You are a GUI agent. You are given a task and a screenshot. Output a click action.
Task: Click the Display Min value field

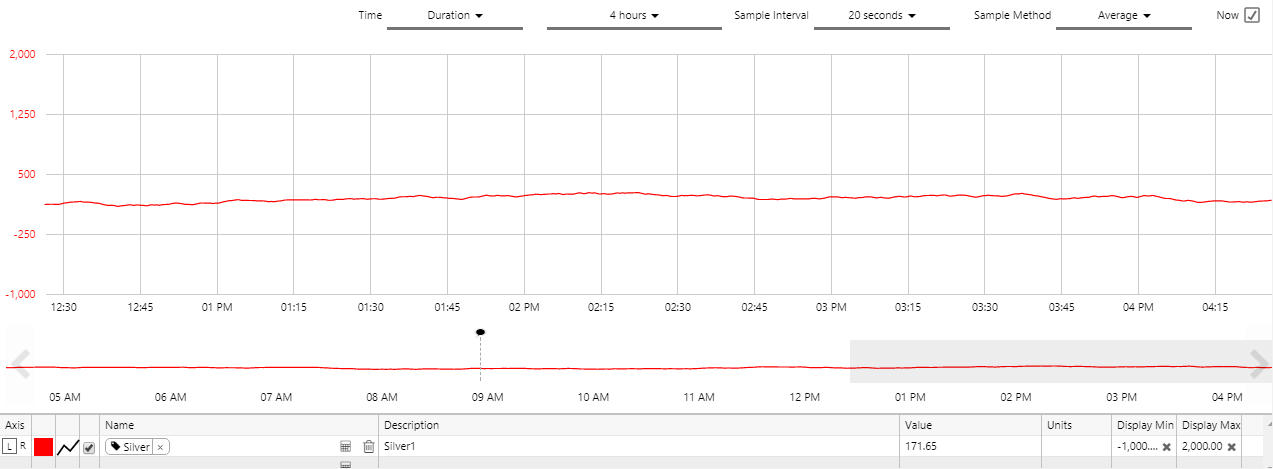1137,447
